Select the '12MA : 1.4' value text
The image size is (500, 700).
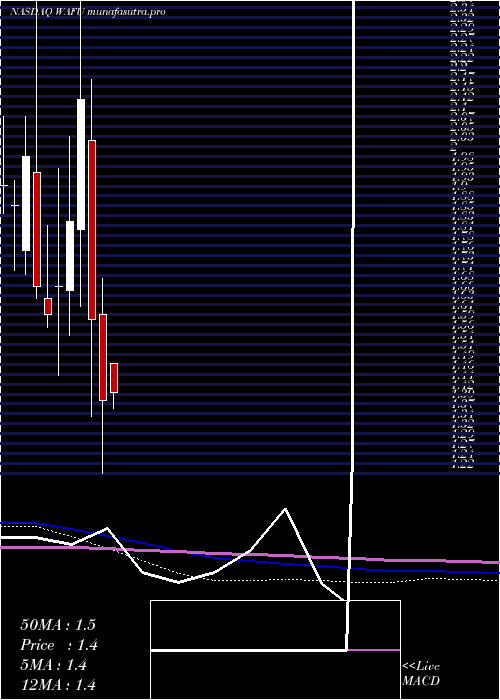pyautogui.click(x=58, y=684)
